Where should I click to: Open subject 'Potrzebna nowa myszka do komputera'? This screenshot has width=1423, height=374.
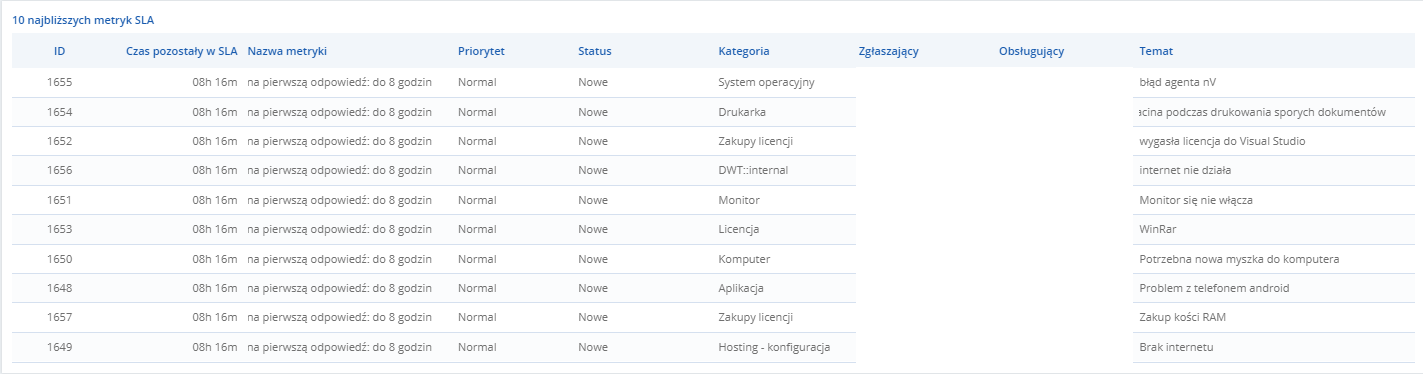[1239, 259]
